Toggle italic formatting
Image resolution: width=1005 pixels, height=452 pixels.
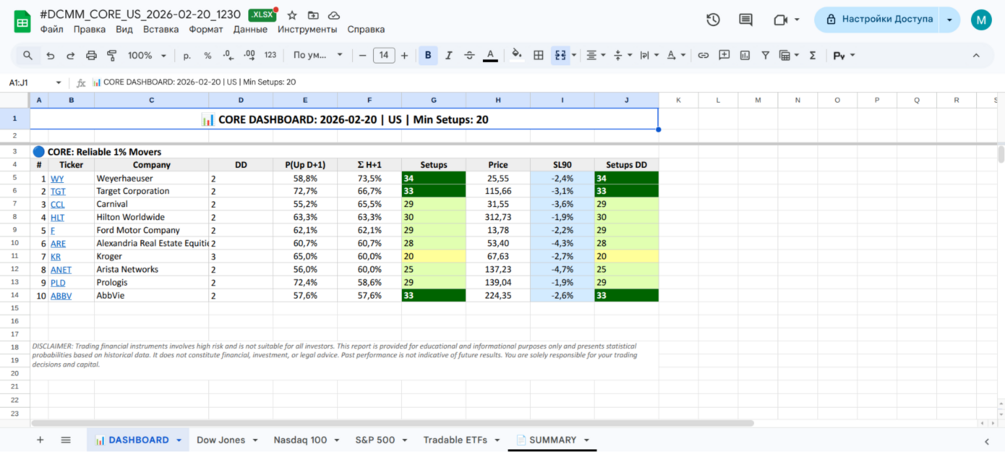coord(449,56)
